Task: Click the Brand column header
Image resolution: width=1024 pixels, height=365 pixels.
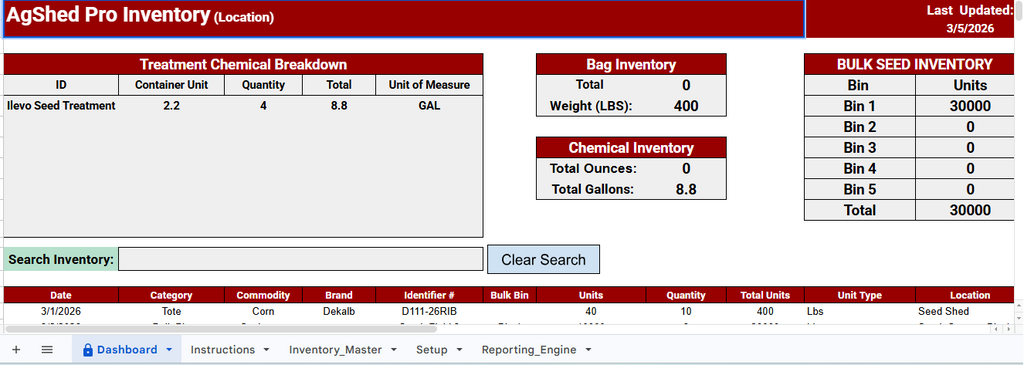Action: (x=339, y=295)
